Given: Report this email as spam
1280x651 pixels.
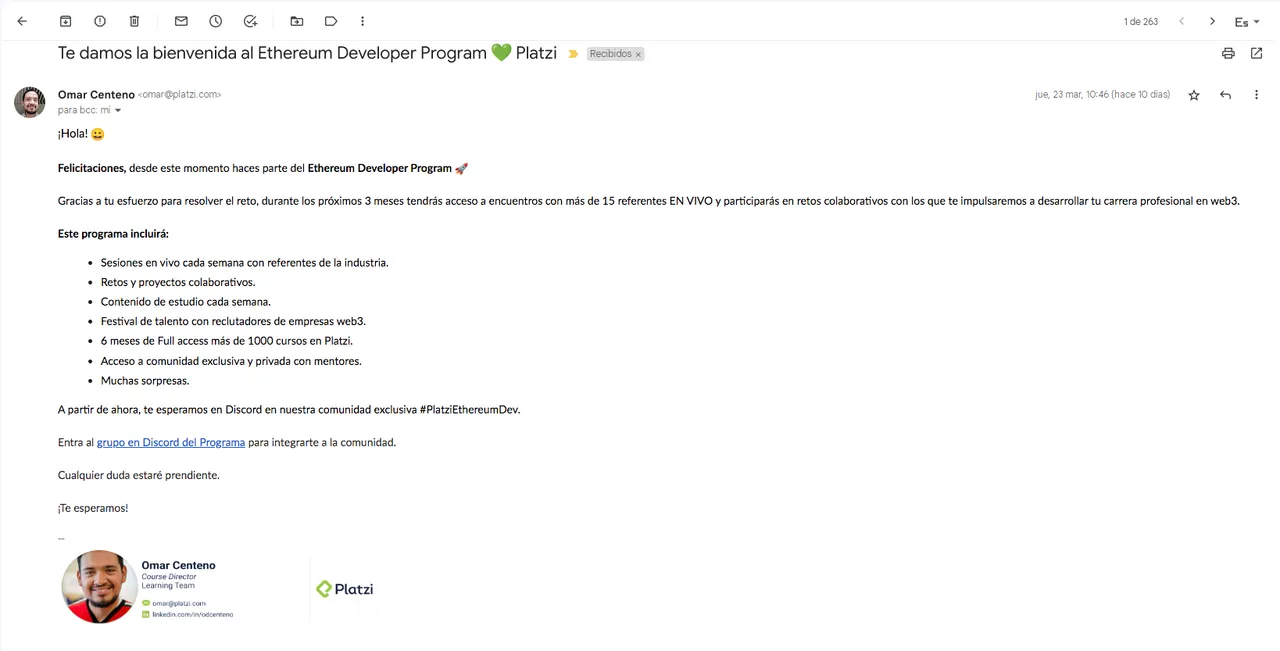Looking at the screenshot, I should pyautogui.click(x=100, y=21).
